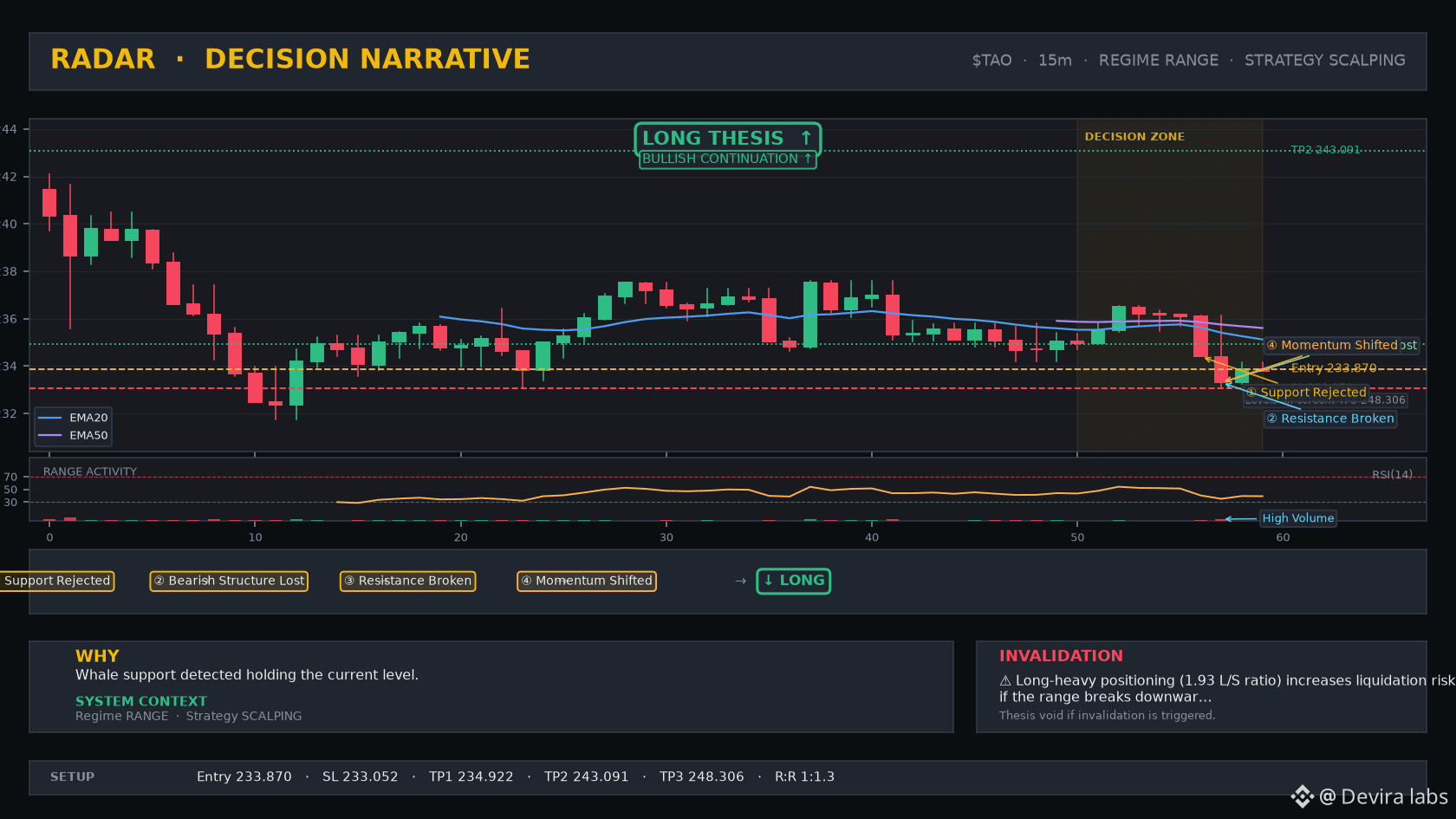Select the Momentum Shifted step chip
Viewport: 1456px width, 819px height.
click(587, 581)
